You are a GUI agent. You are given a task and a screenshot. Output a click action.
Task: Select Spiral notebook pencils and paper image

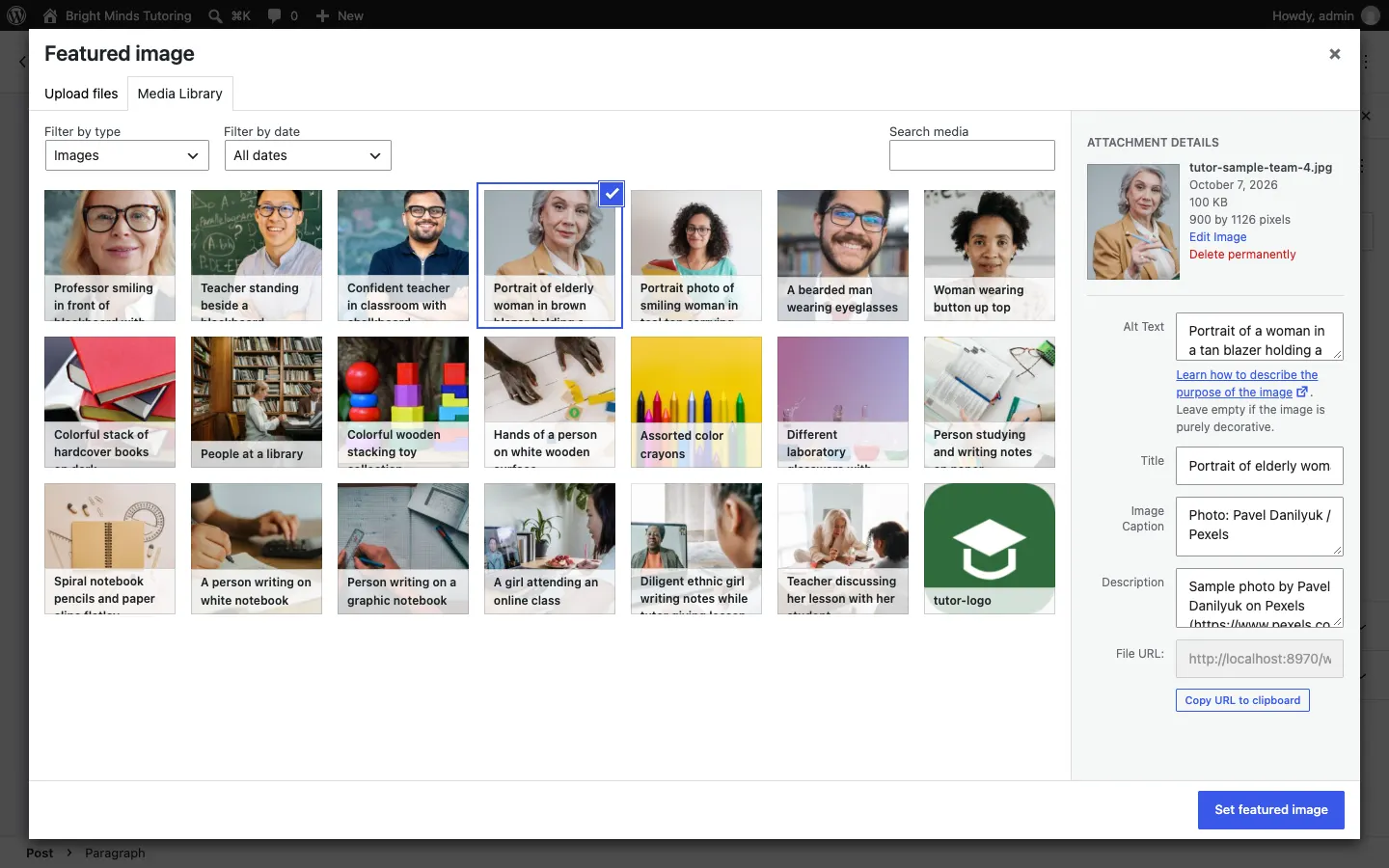[110, 549]
